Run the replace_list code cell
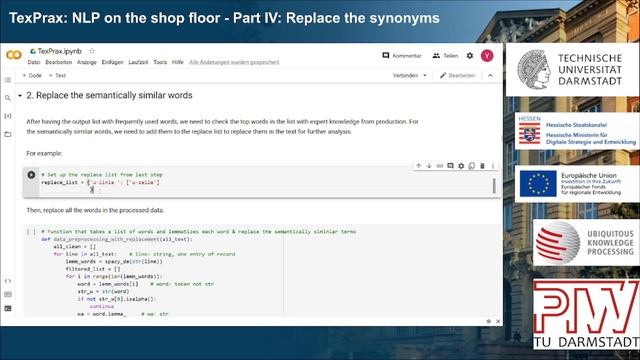640x360 pixels. point(31,175)
